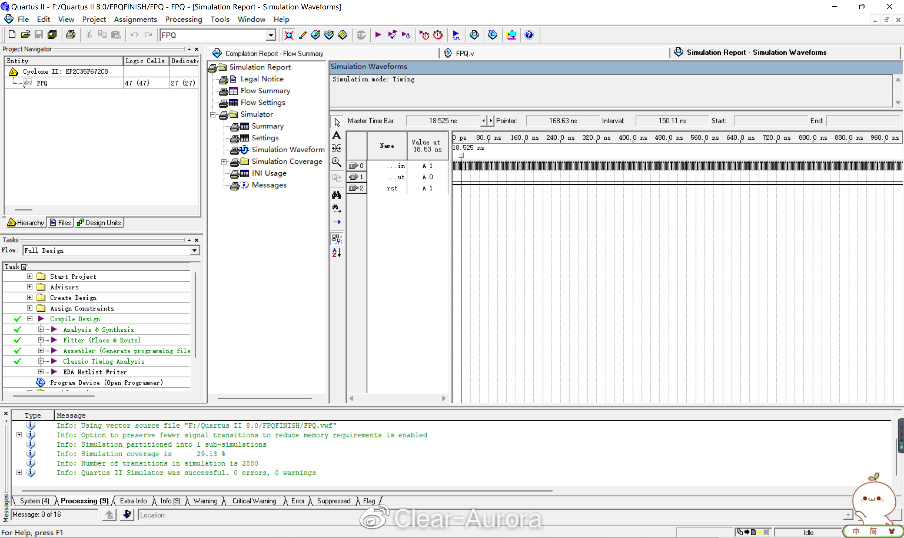
Task: Open the FPQ project name dropdown
Action: 270,35
